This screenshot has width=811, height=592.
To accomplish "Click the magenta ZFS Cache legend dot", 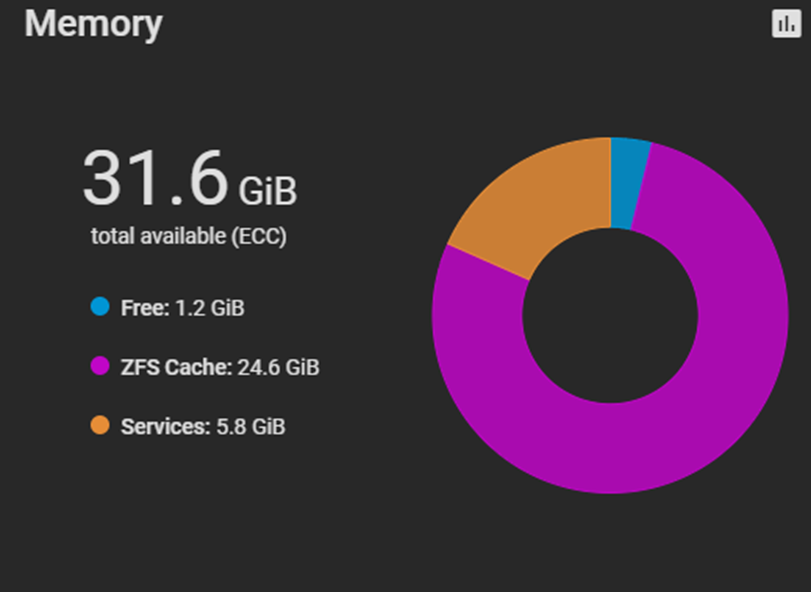I will 100,366.
